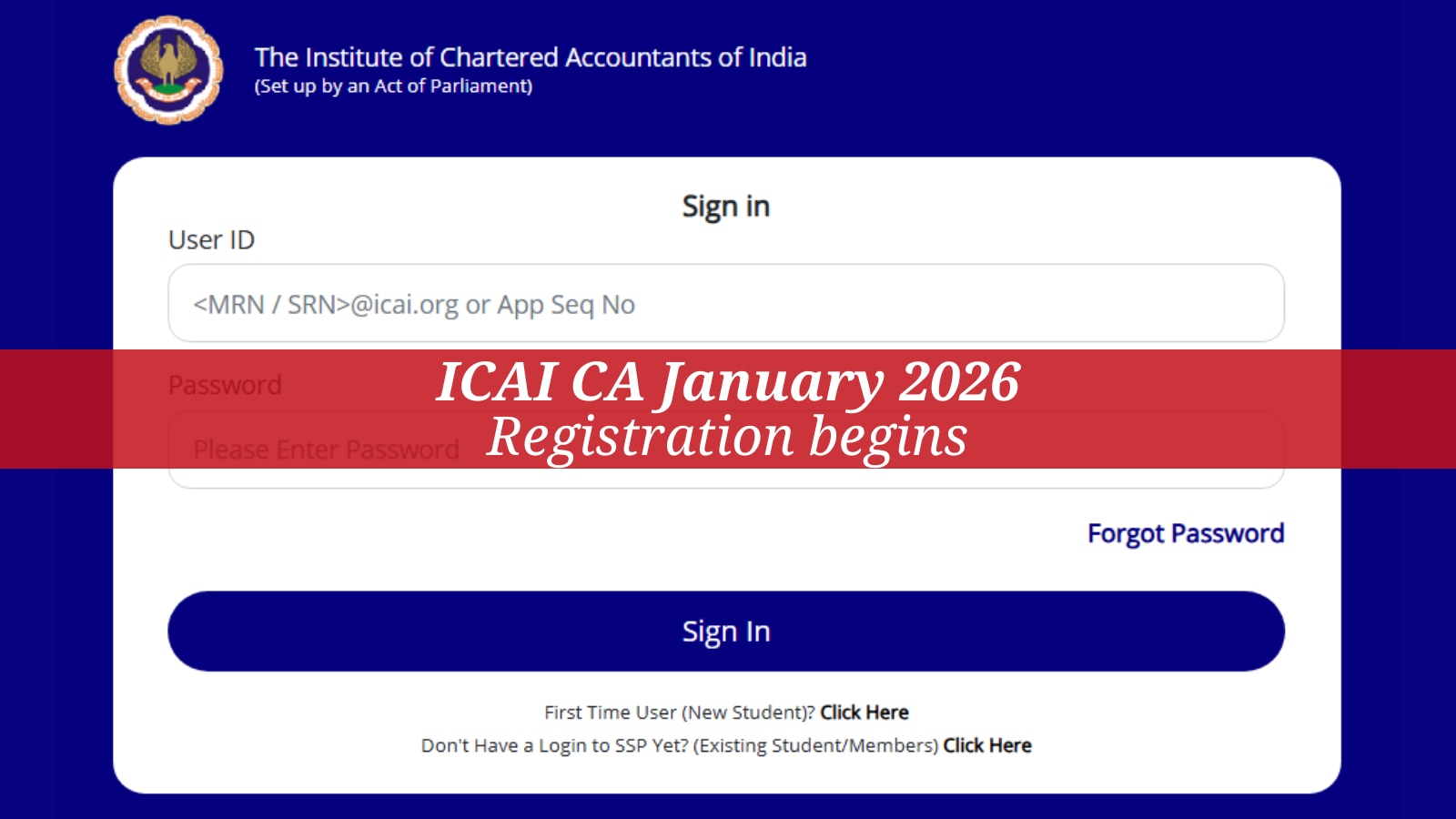Select the Sign in page heading
The width and height of the screenshot is (1456, 819).
[x=726, y=206]
